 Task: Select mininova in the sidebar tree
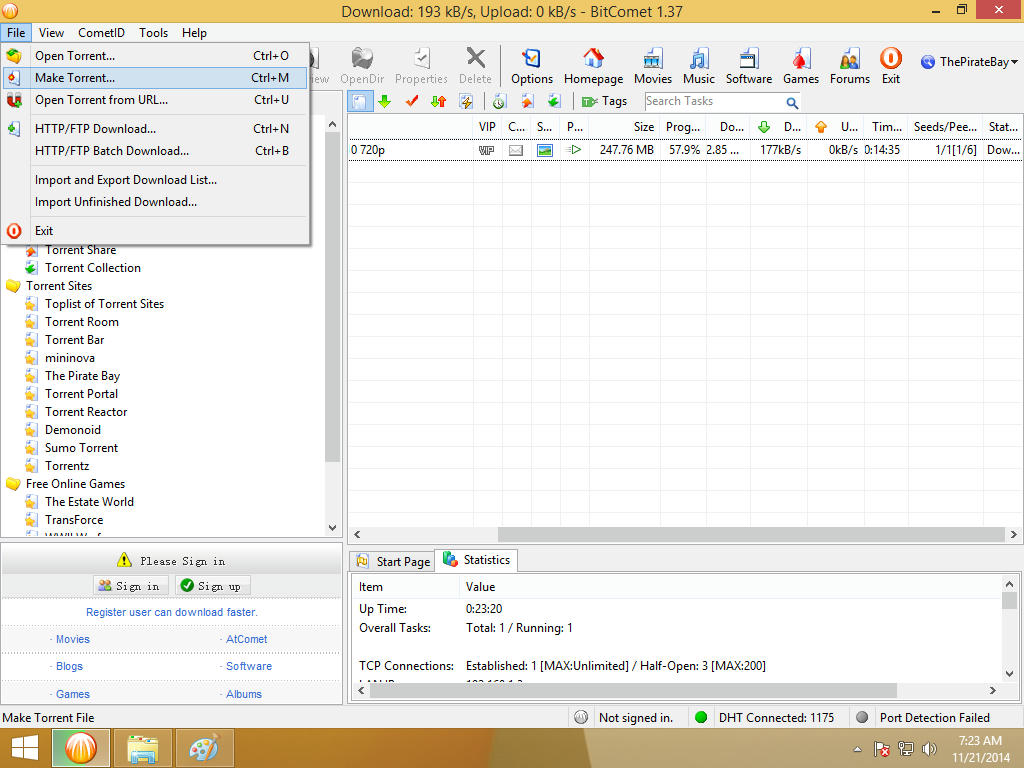[70, 358]
